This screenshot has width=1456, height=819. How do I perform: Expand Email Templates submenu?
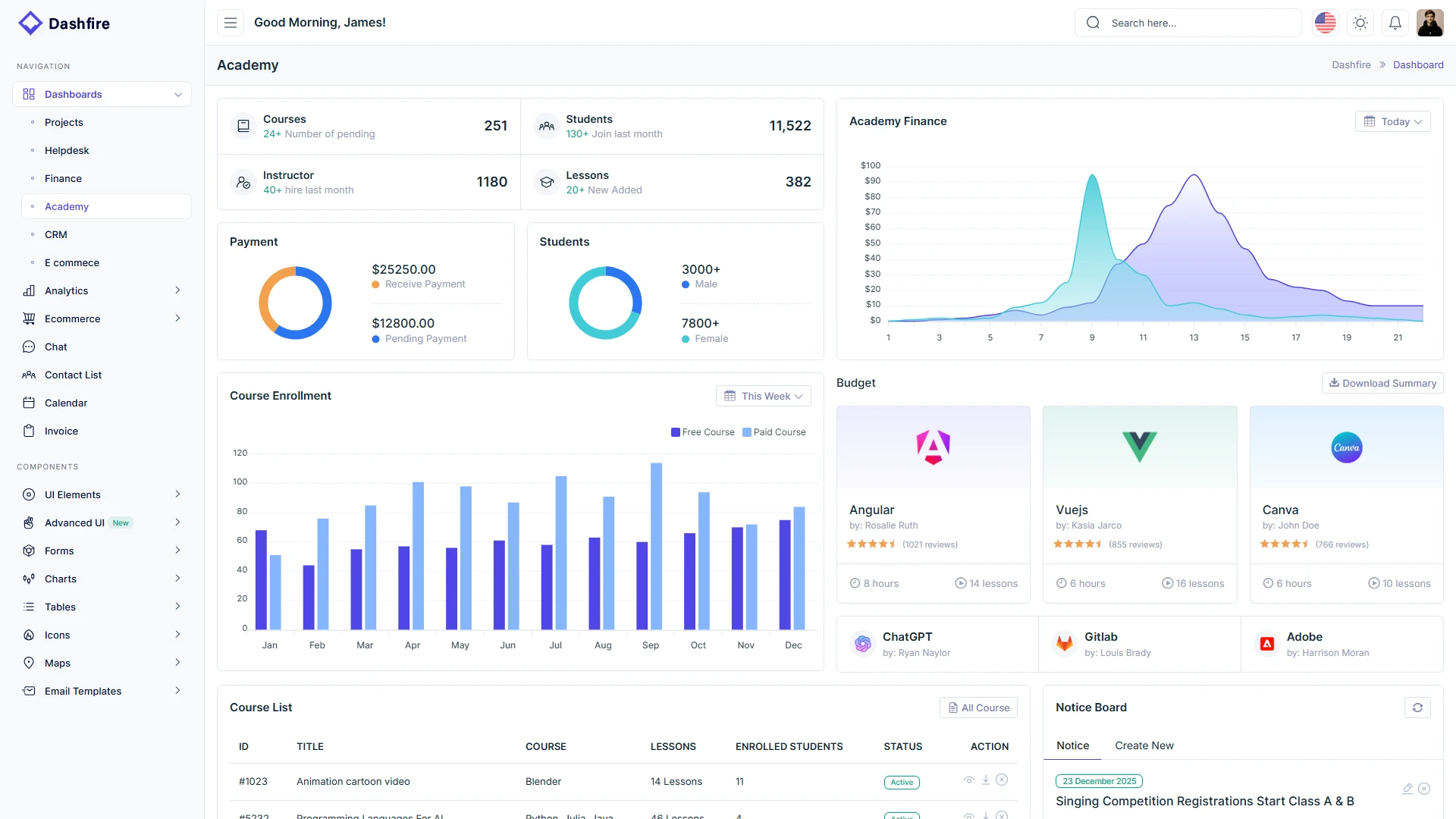point(102,691)
